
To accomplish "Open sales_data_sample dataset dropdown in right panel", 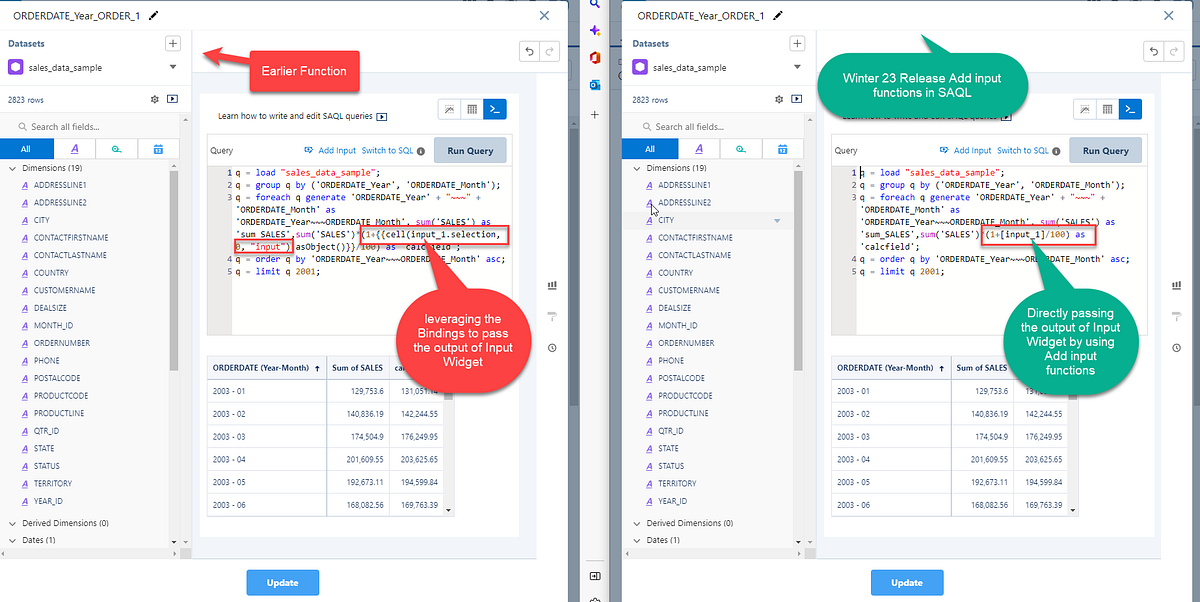I will pyautogui.click(x=798, y=68).
